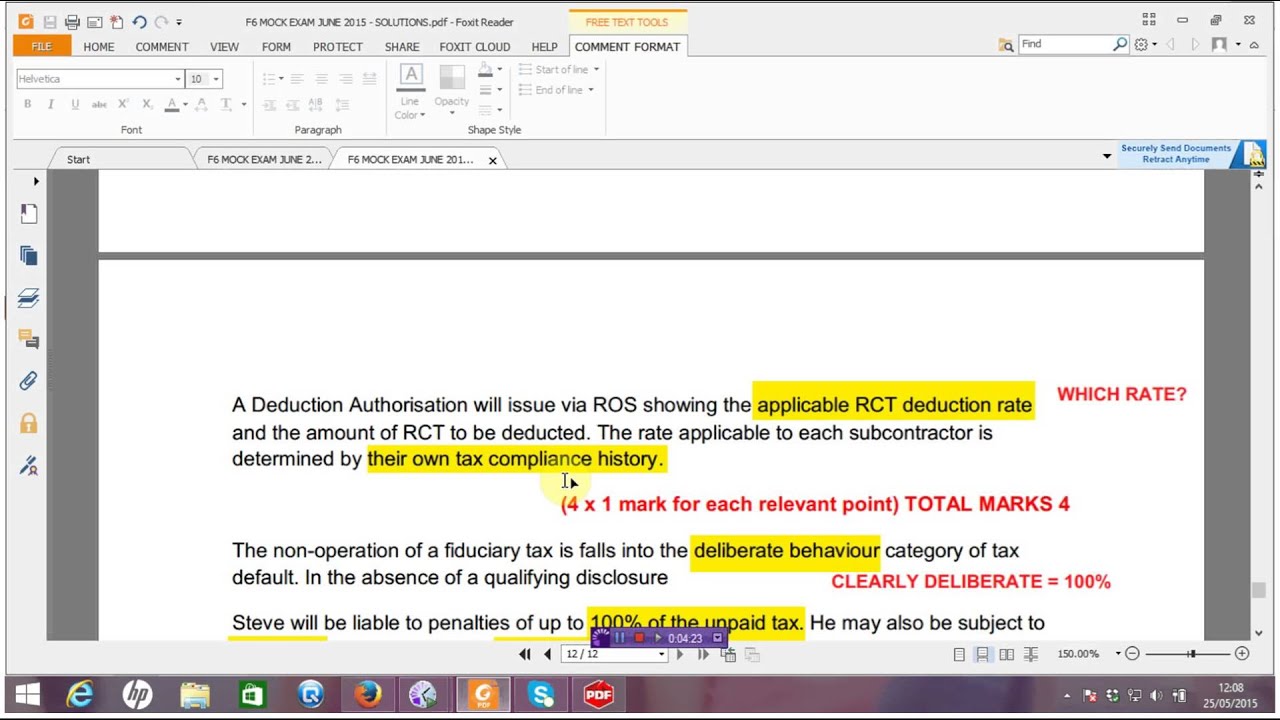
Task: Open the document tab list dropdown arrow
Action: pyautogui.click(x=1107, y=156)
